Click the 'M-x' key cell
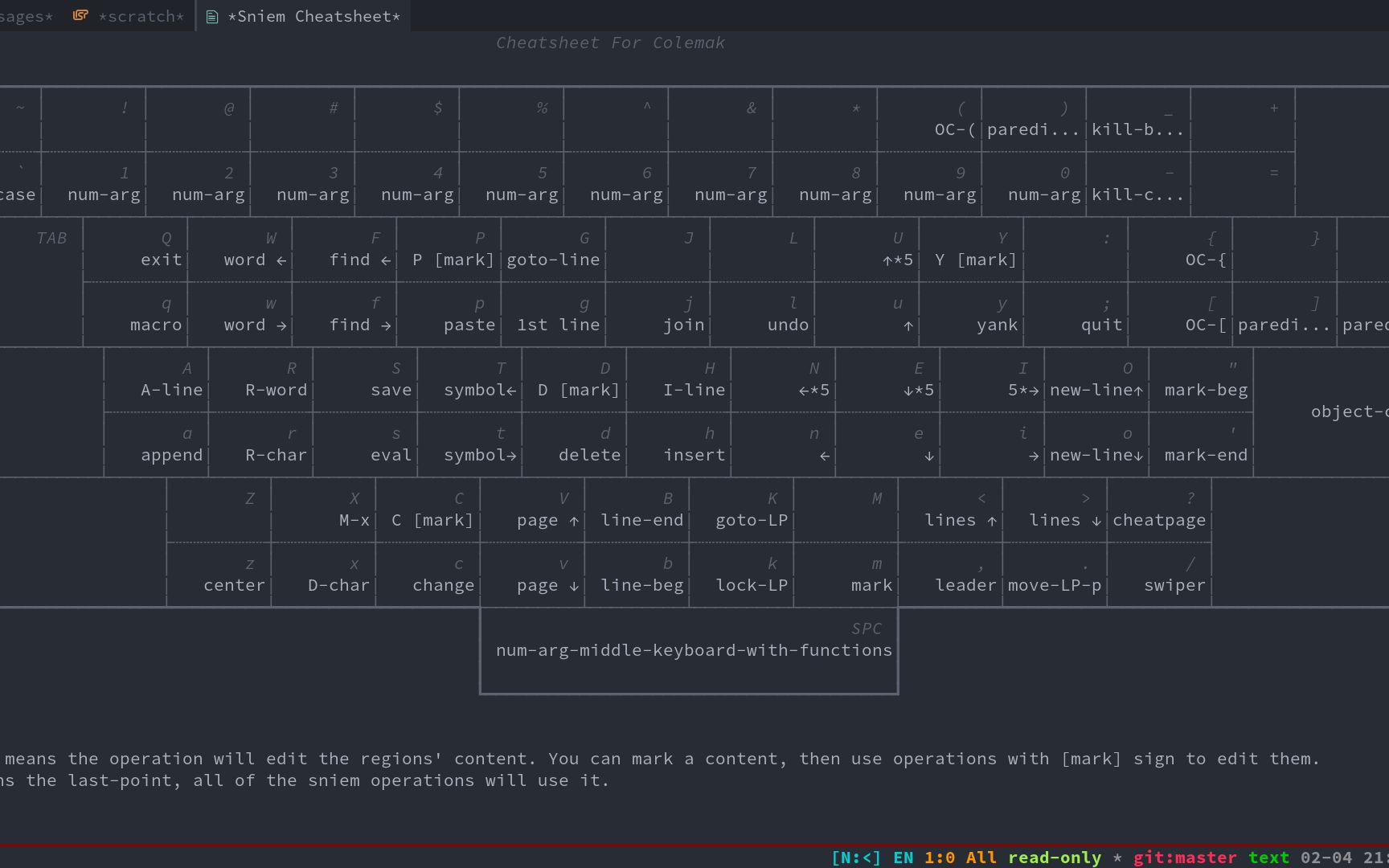This screenshot has height=868, width=1389. 324,510
